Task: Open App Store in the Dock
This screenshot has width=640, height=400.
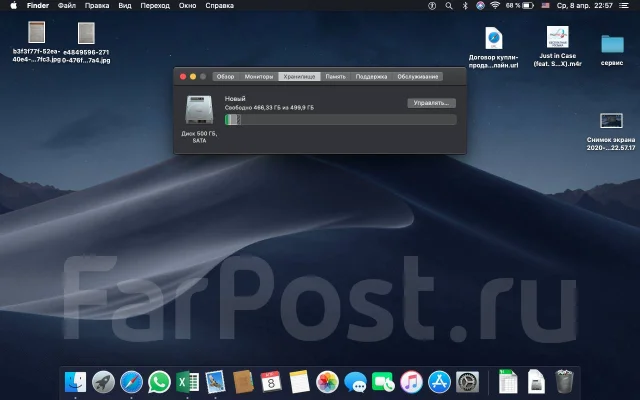Action: (x=439, y=382)
